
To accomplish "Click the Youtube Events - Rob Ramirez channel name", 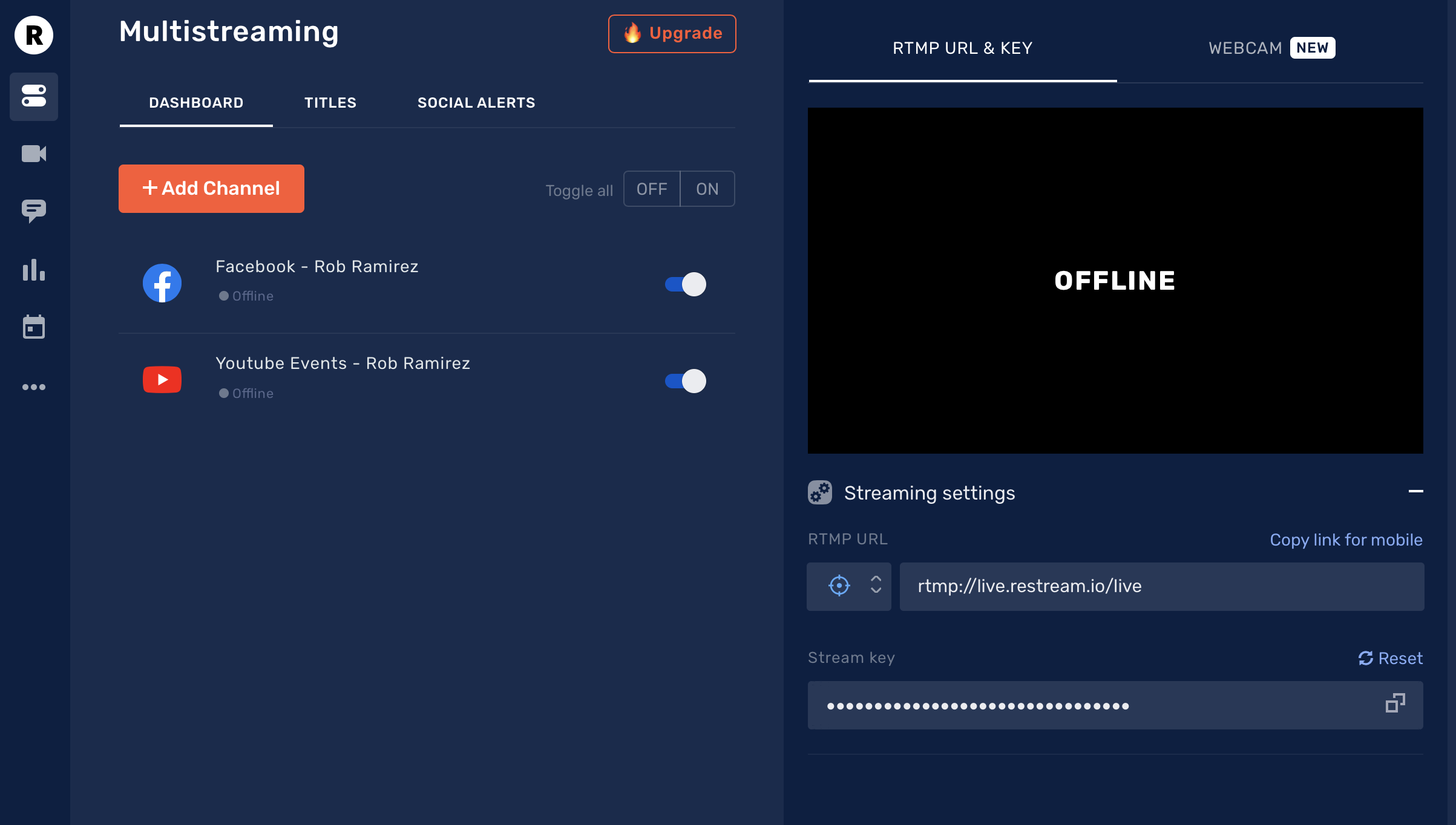I will click(x=343, y=364).
